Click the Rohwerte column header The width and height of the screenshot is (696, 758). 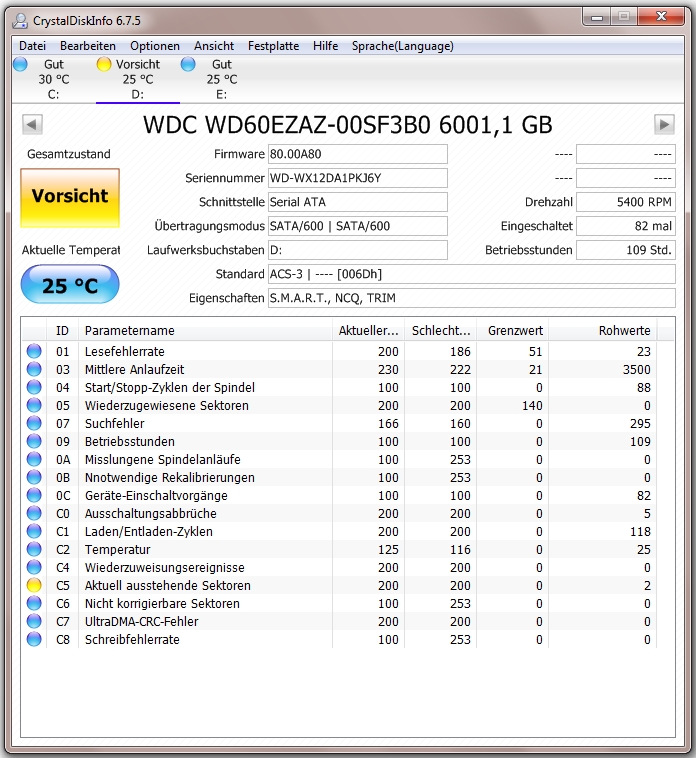tap(603, 331)
